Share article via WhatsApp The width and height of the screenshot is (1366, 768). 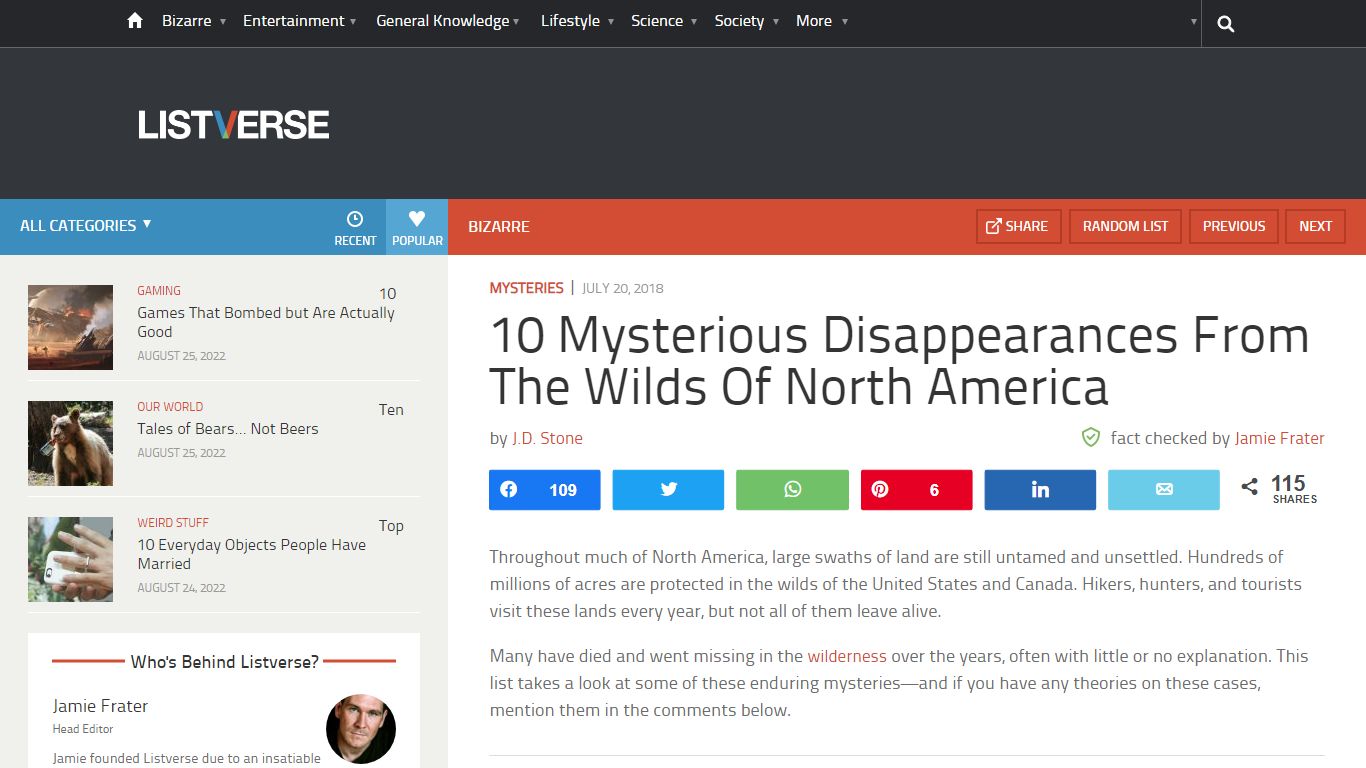pos(792,490)
